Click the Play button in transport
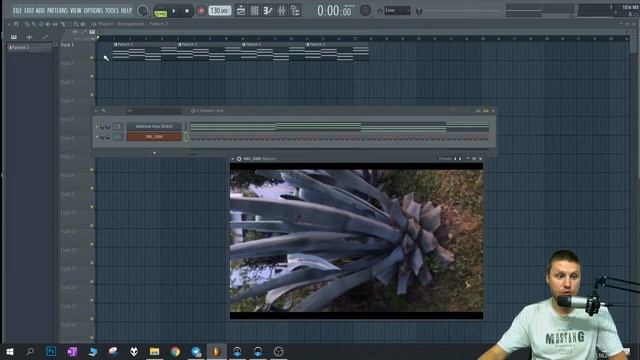 pyautogui.click(x=174, y=11)
